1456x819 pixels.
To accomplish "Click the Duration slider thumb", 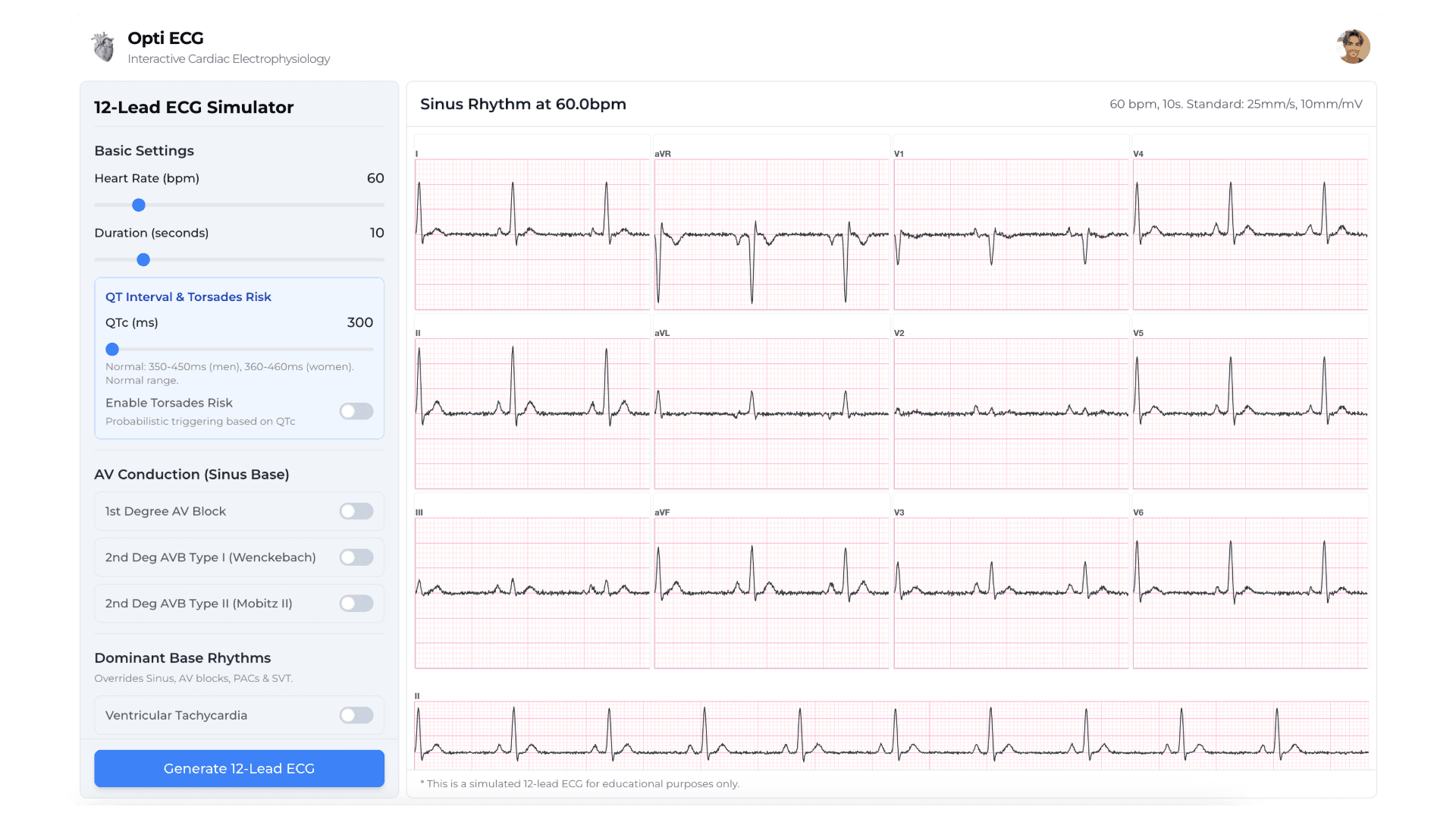I will [143, 259].
